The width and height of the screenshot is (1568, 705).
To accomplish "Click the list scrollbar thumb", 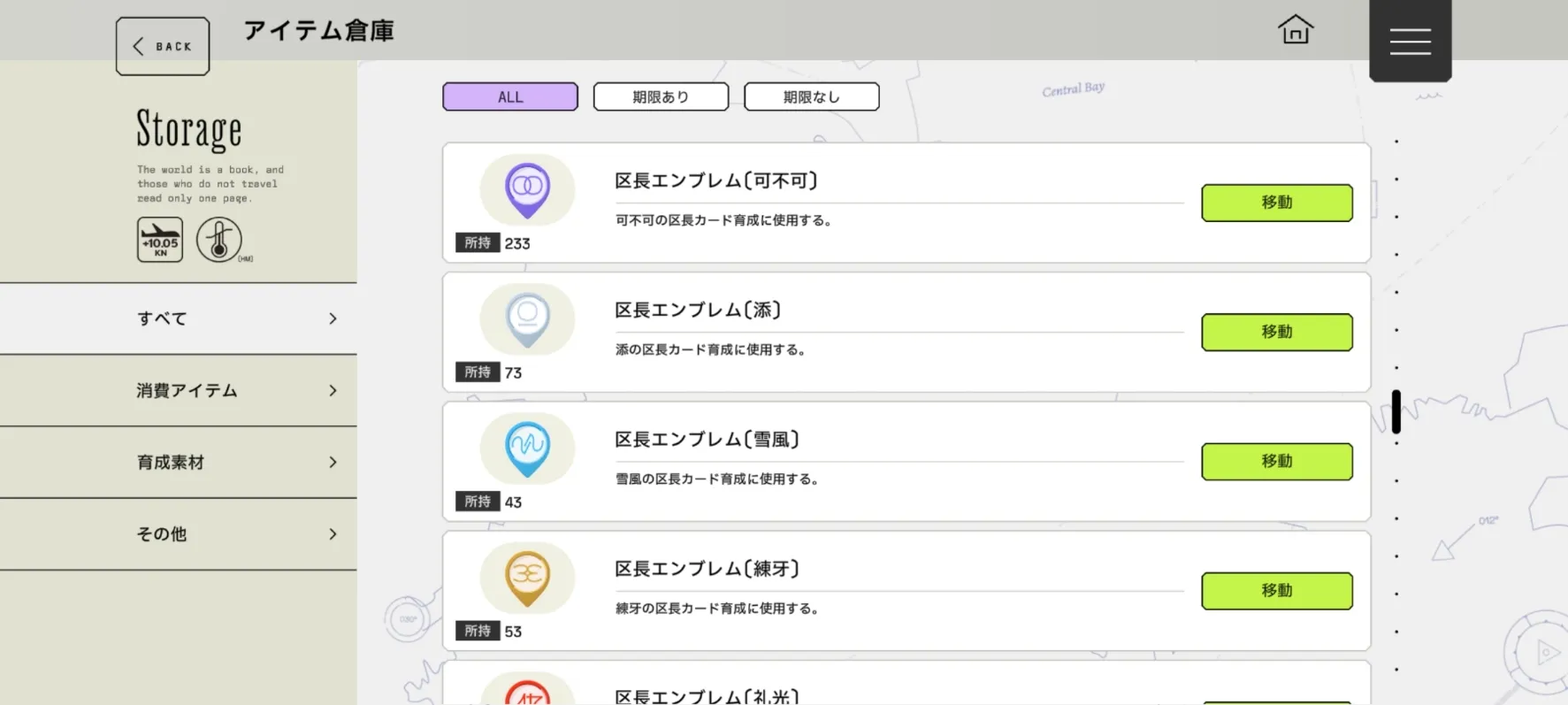I will point(1396,411).
